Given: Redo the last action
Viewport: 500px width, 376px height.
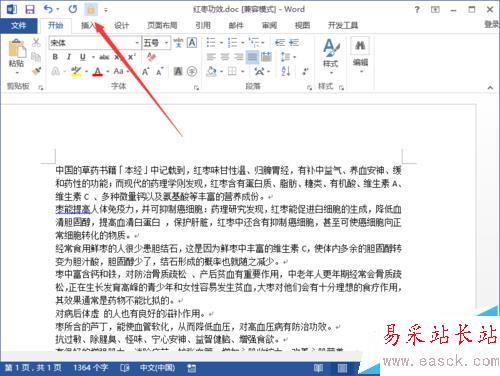Looking at the screenshot, I should coord(73,9).
